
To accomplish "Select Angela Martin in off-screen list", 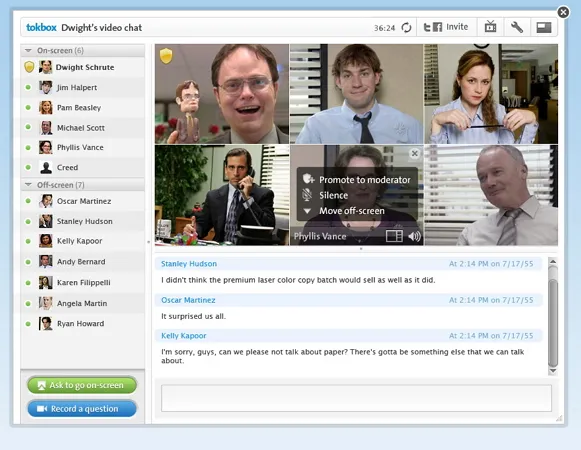I will (x=83, y=303).
